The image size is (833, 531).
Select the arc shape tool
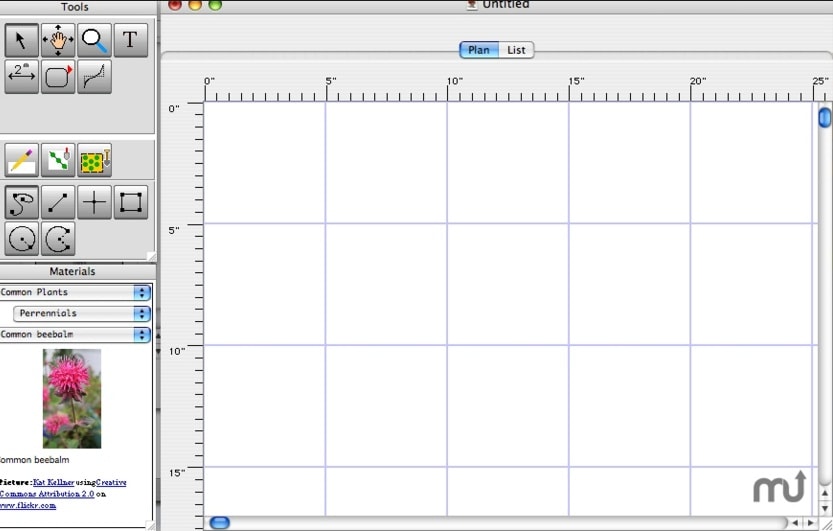[58, 238]
